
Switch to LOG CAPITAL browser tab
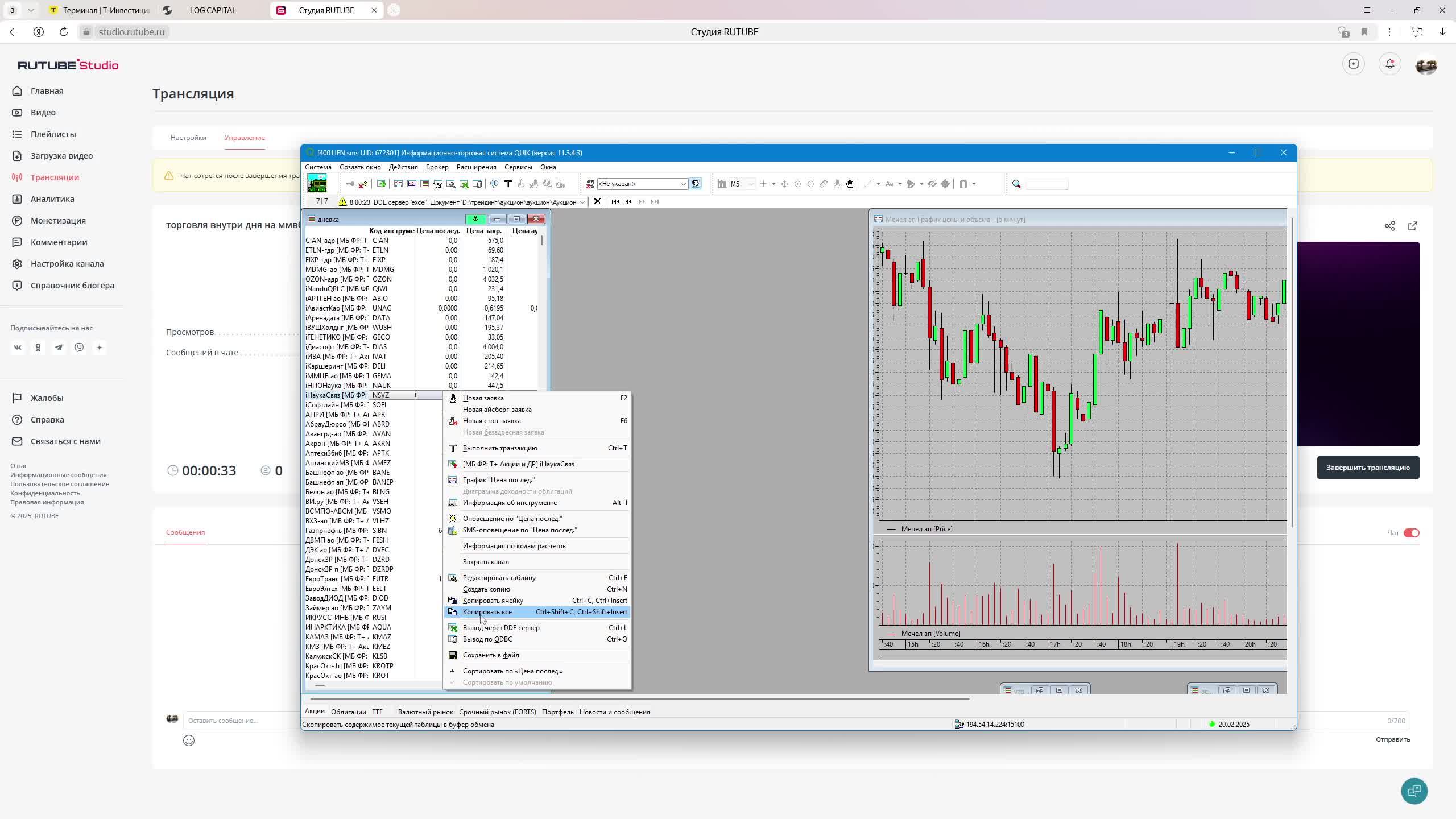point(212,10)
